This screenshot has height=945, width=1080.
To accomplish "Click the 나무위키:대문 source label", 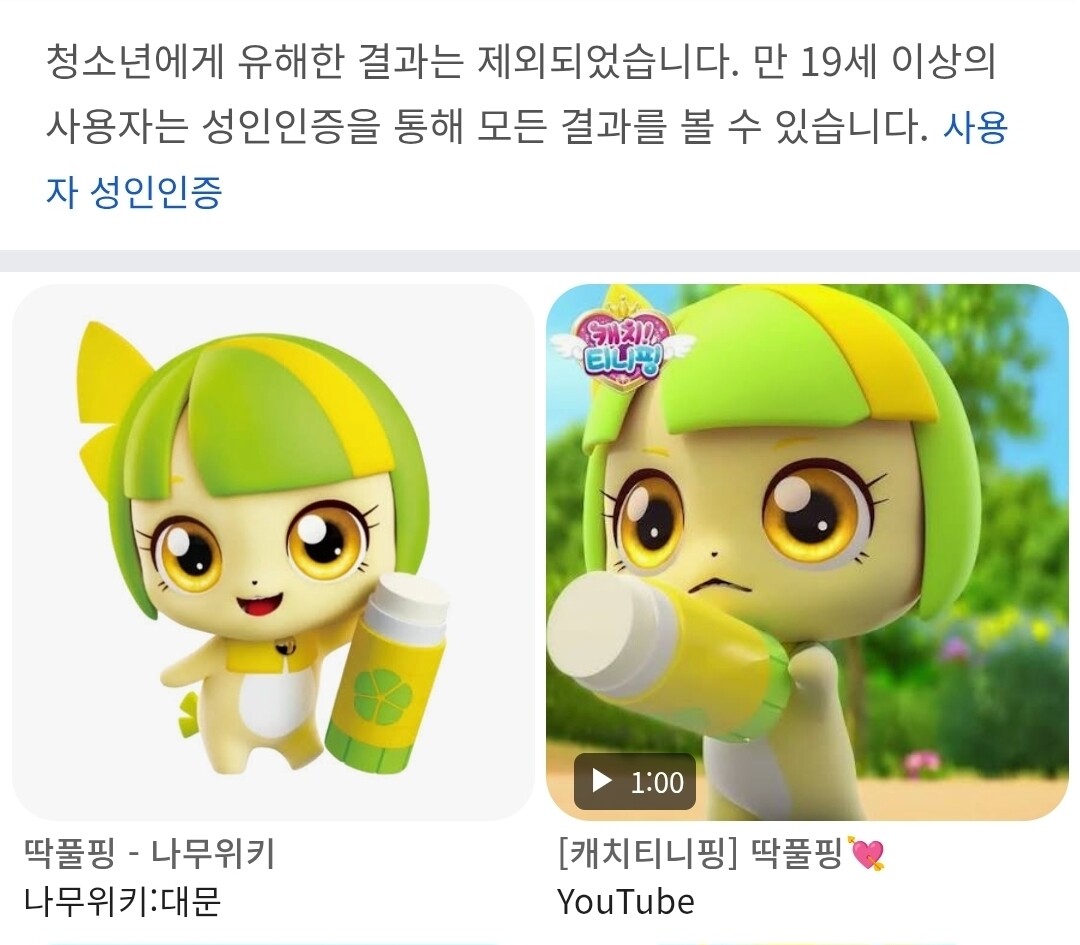I will 122,901.
